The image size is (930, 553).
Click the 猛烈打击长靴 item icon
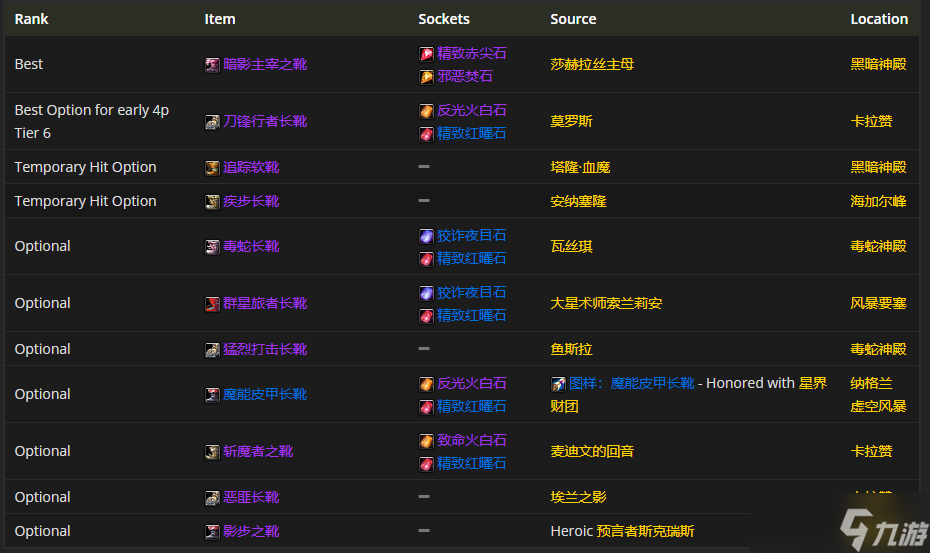click(x=212, y=350)
